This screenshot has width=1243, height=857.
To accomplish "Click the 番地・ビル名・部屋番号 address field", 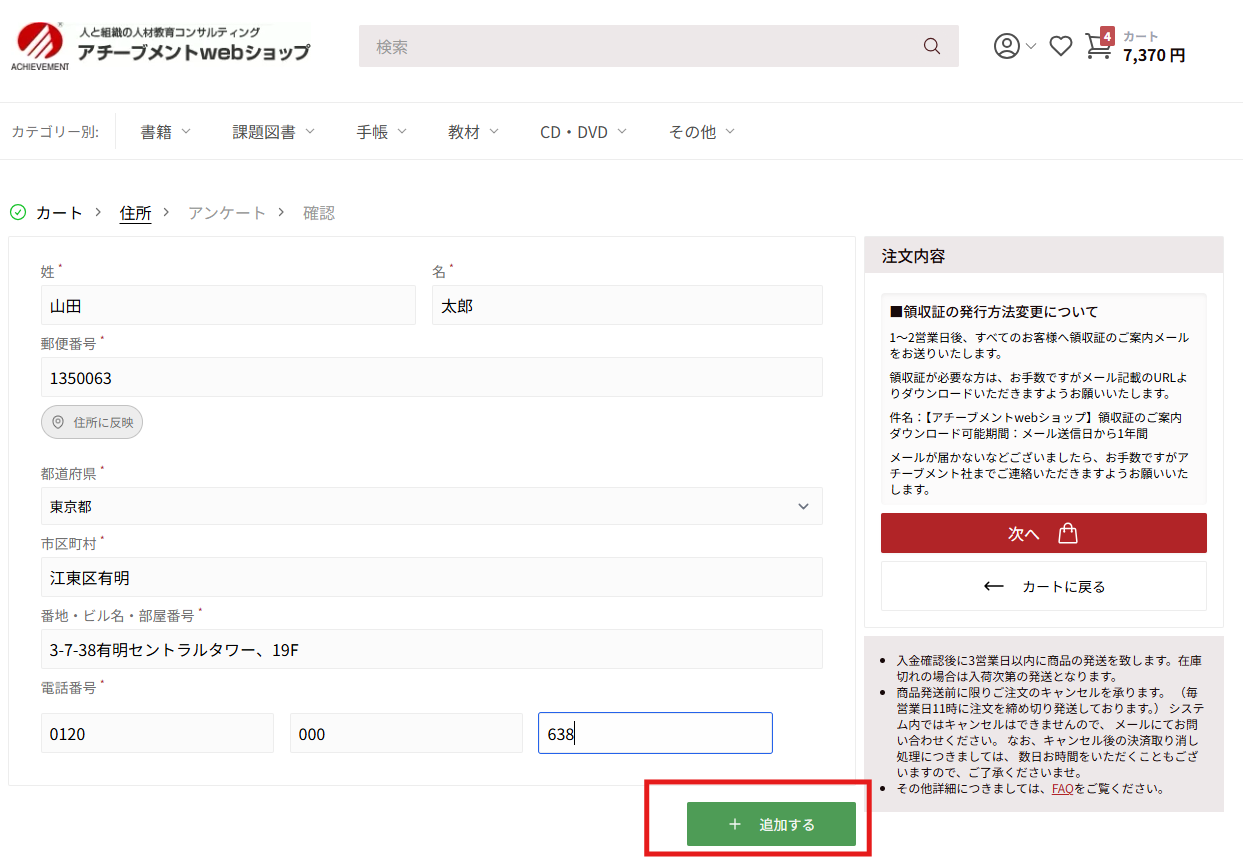I will point(431,649).
